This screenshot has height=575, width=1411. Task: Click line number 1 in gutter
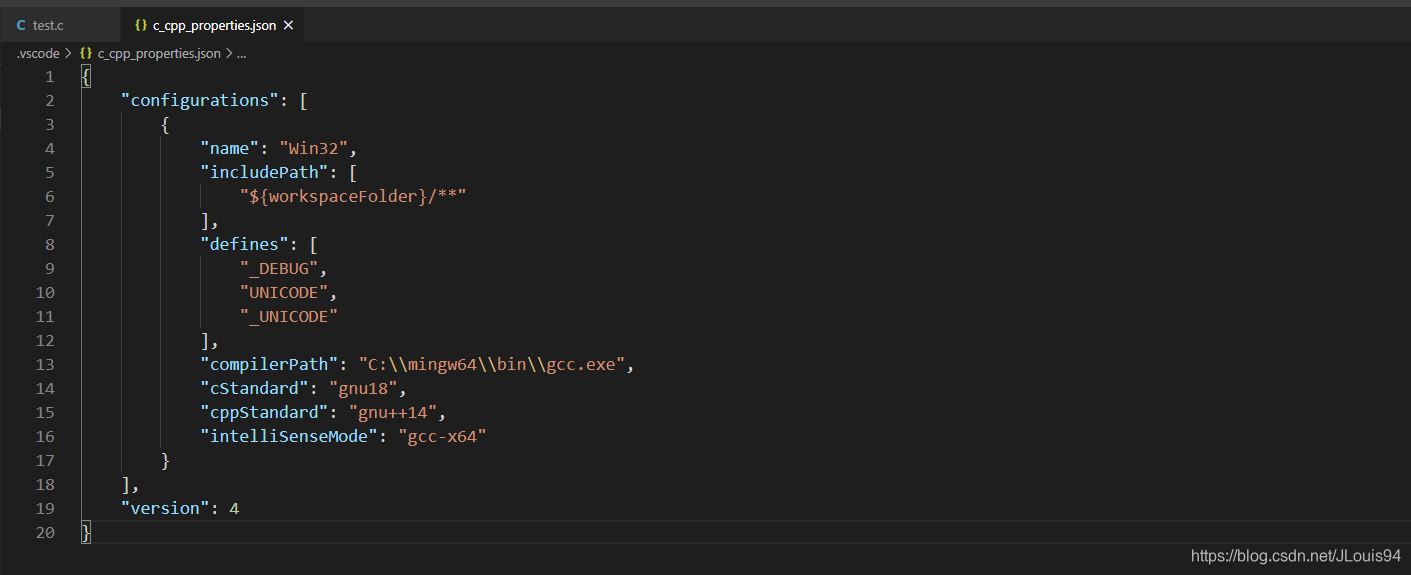click(x=50, y=77)
